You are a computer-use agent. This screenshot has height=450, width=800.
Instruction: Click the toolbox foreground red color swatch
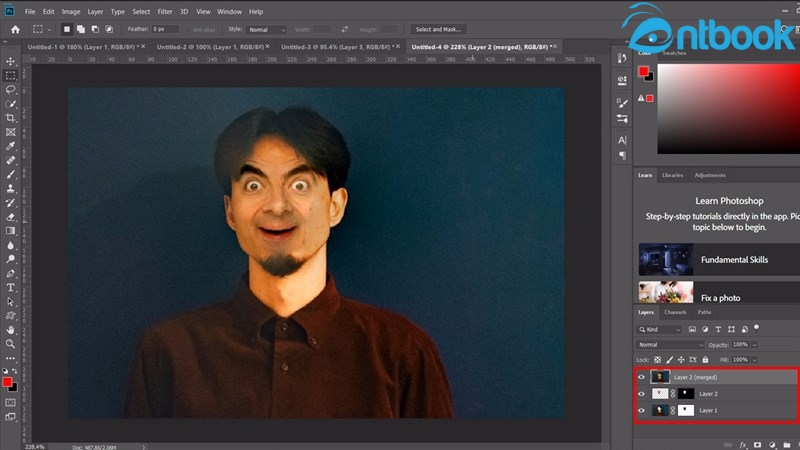tap(7, 382)
